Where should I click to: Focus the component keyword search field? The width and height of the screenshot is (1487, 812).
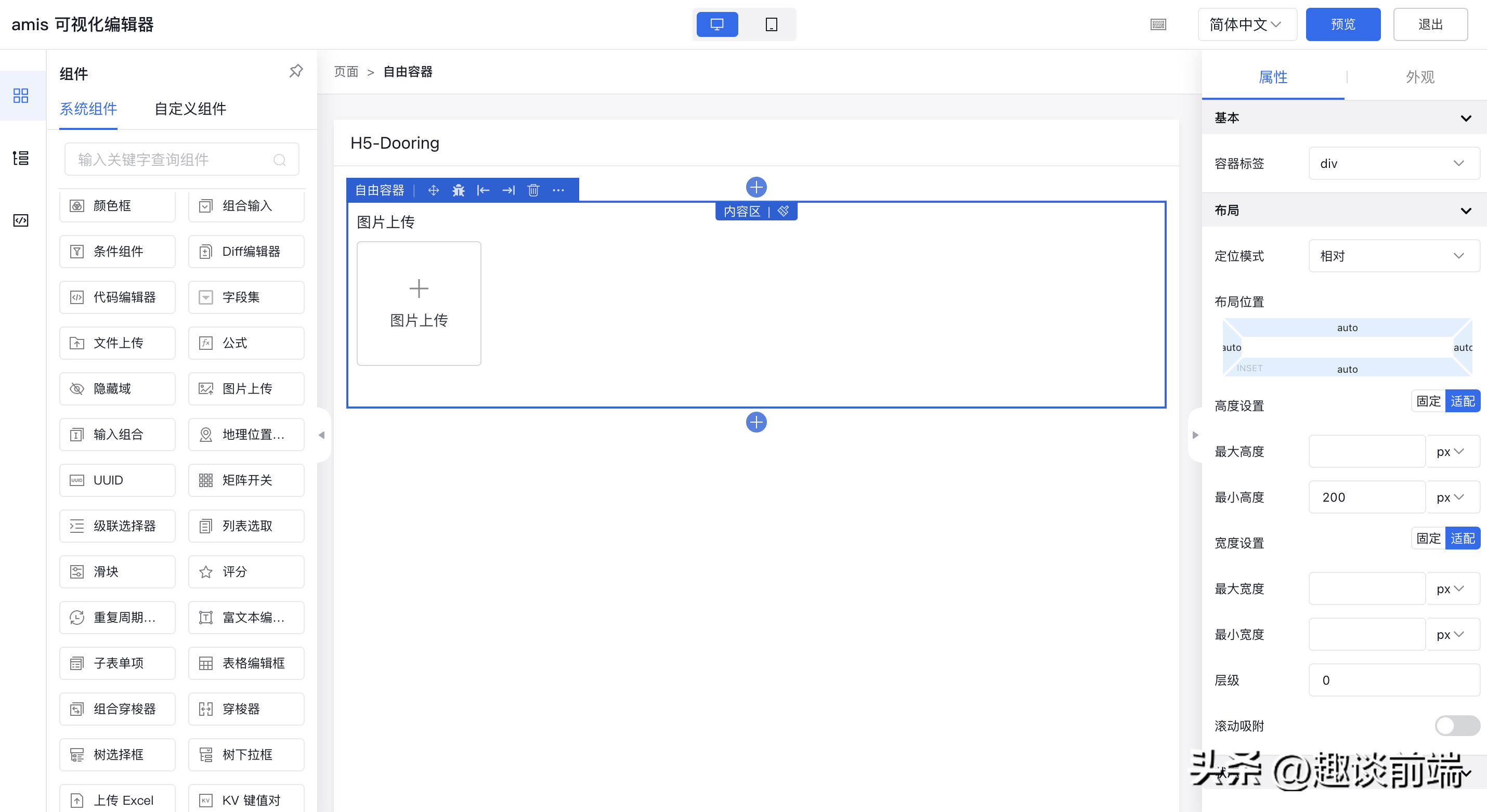click(182, 160)
